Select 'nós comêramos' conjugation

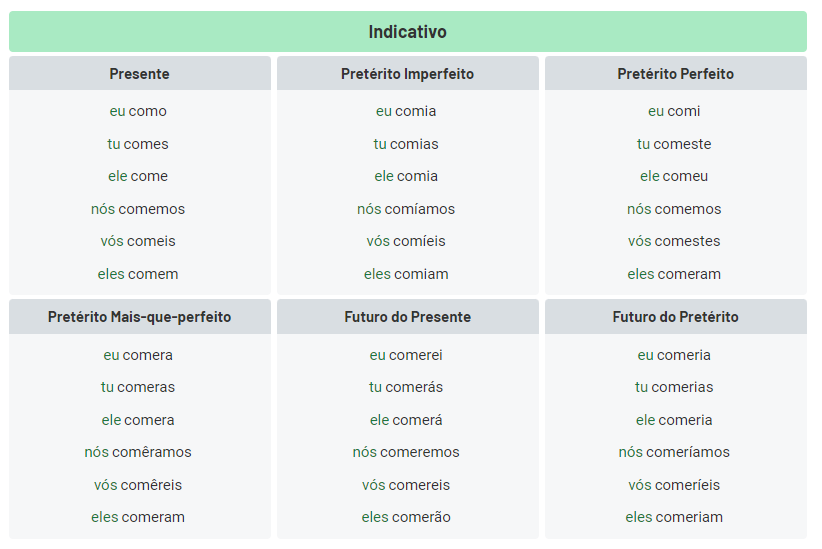coord(138,452)
